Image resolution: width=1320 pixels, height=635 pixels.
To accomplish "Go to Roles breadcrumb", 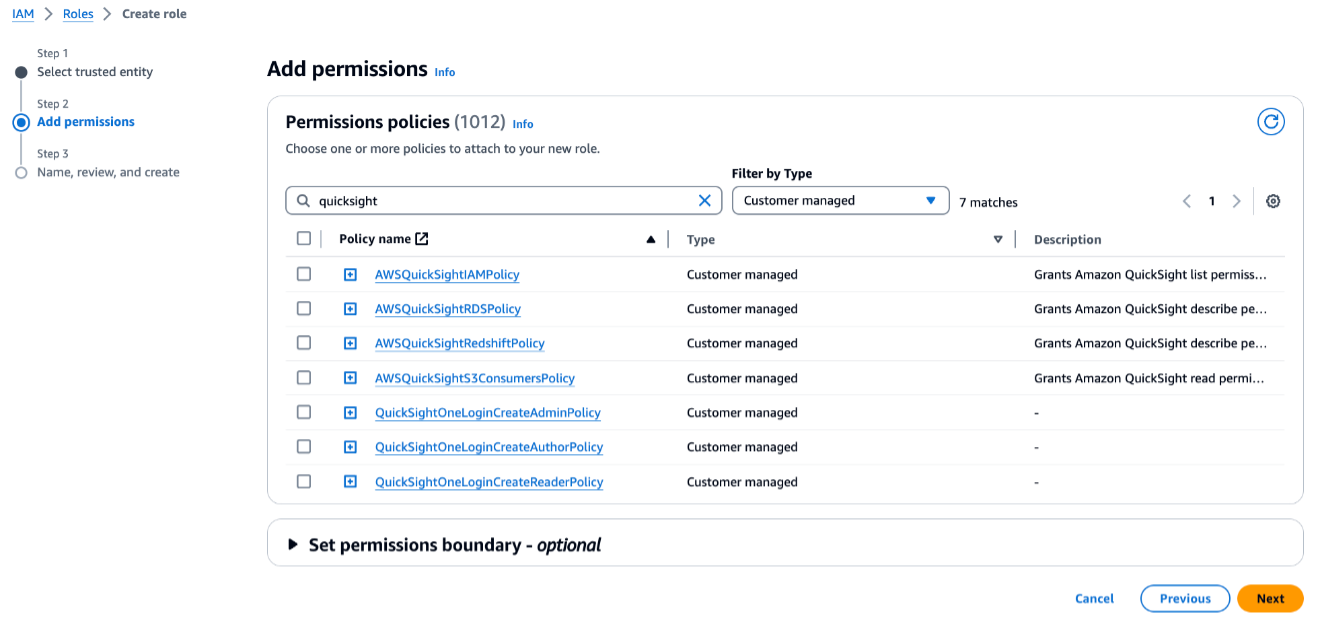I will tap(78, 14).
